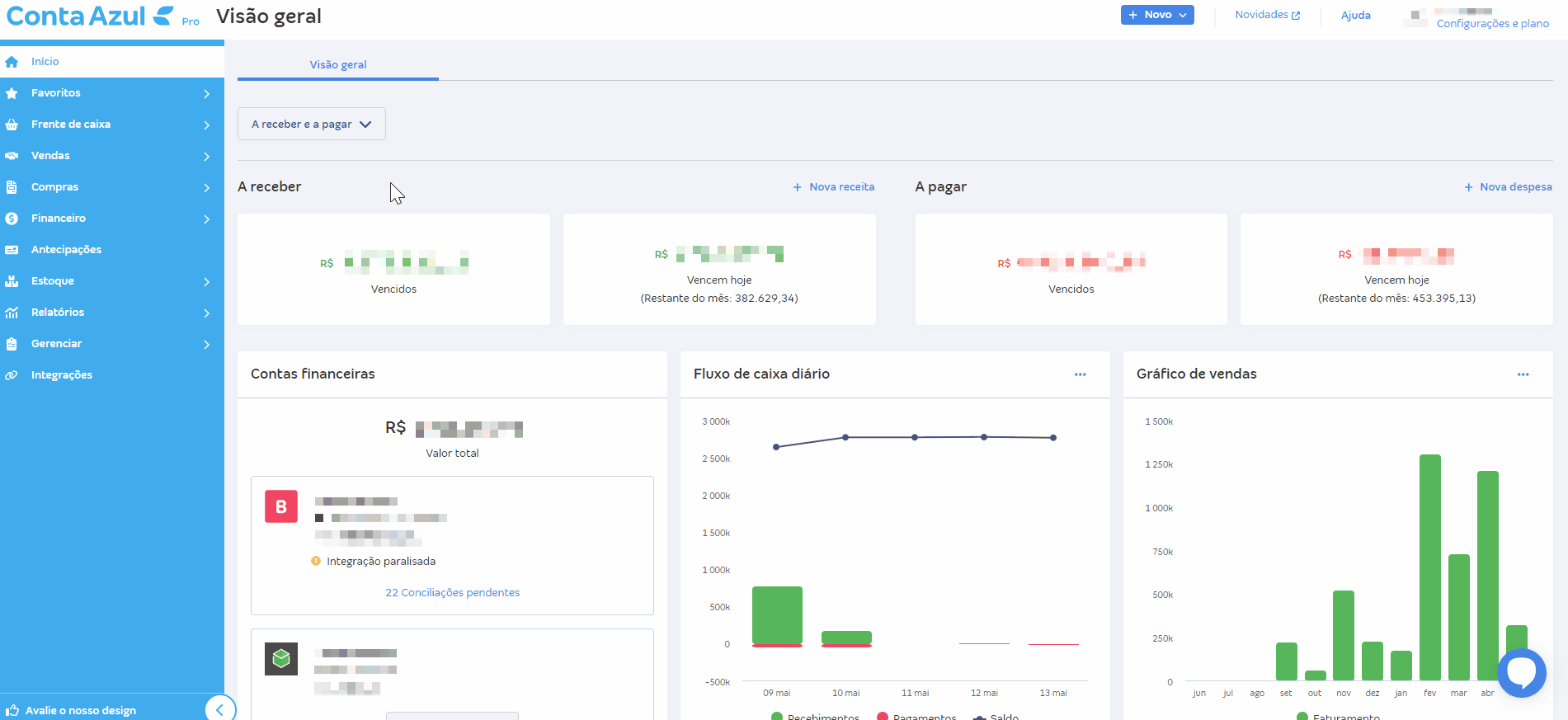Click the 09 mai green bar in the cash flow chart
Screen dimensions: 1568x720
click(777, 615)
